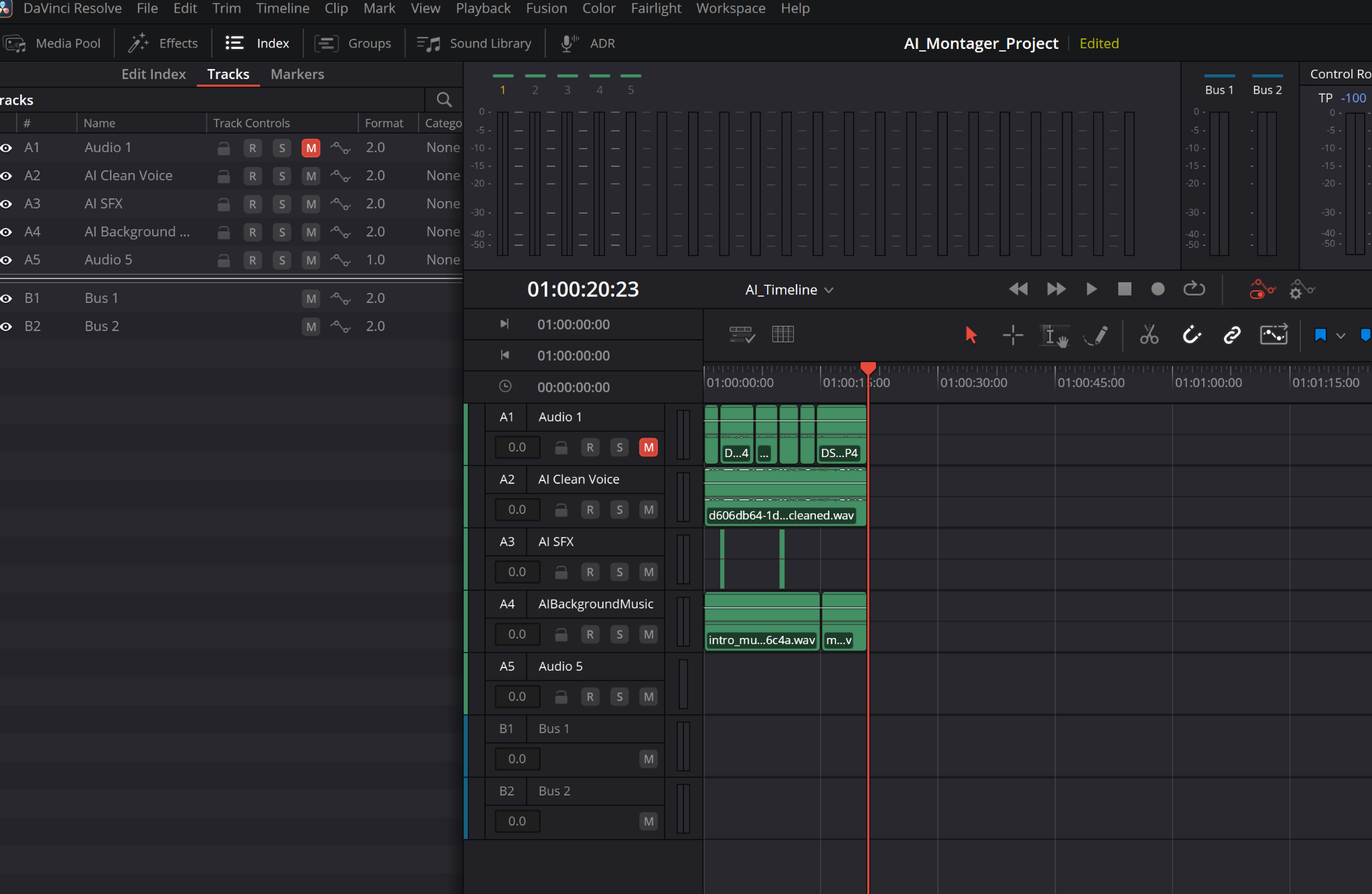This screenshot has width=1372, height=894.
Task: Click the automation follows edit icon
Action: 1274,334
